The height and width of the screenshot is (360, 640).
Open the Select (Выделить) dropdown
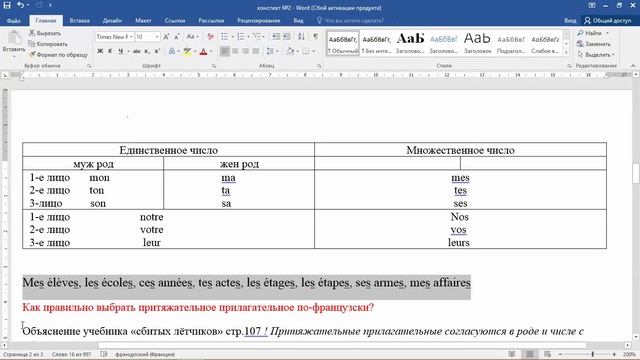(x=596, y=54)
